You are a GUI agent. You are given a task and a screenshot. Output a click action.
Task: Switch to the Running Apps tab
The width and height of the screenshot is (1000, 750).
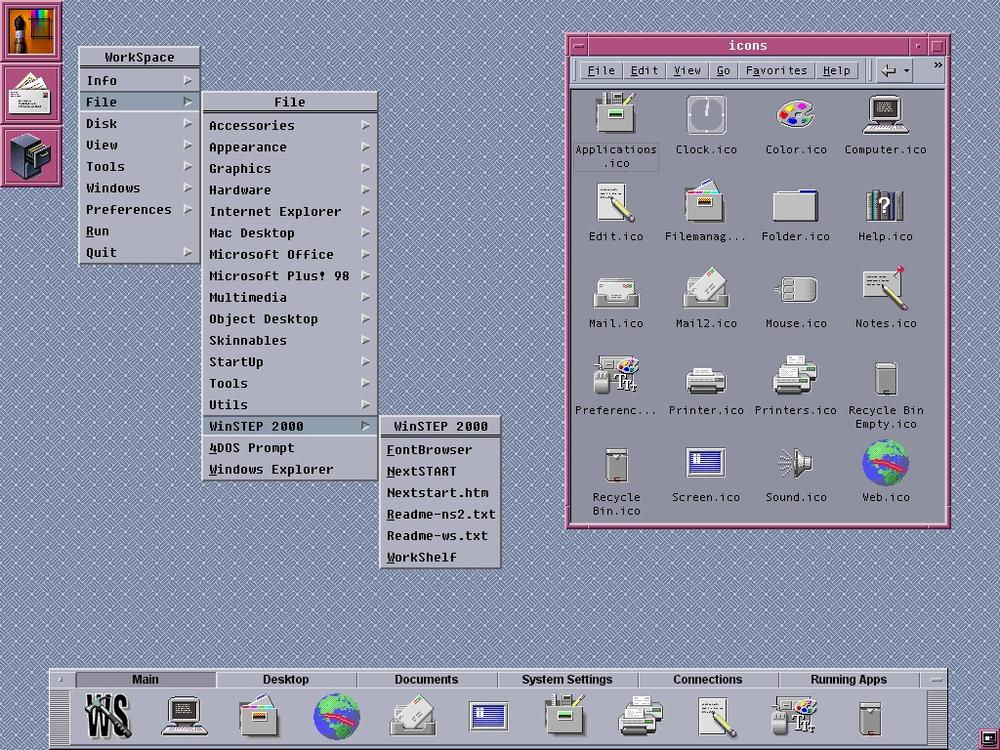[x=849, y=680]
